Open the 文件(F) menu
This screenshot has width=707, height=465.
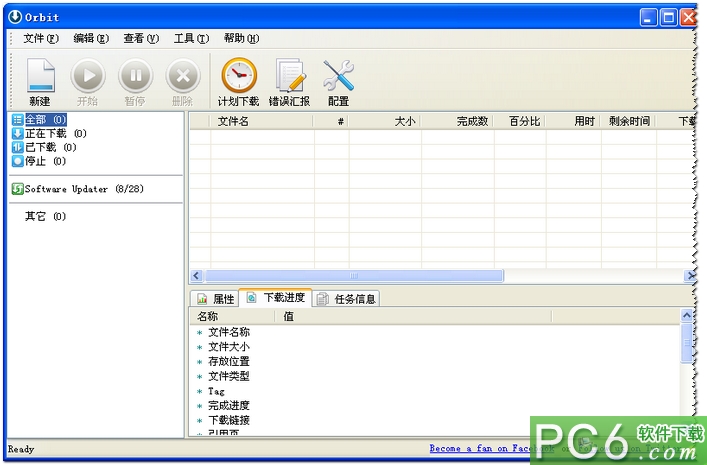coord(41,39)
